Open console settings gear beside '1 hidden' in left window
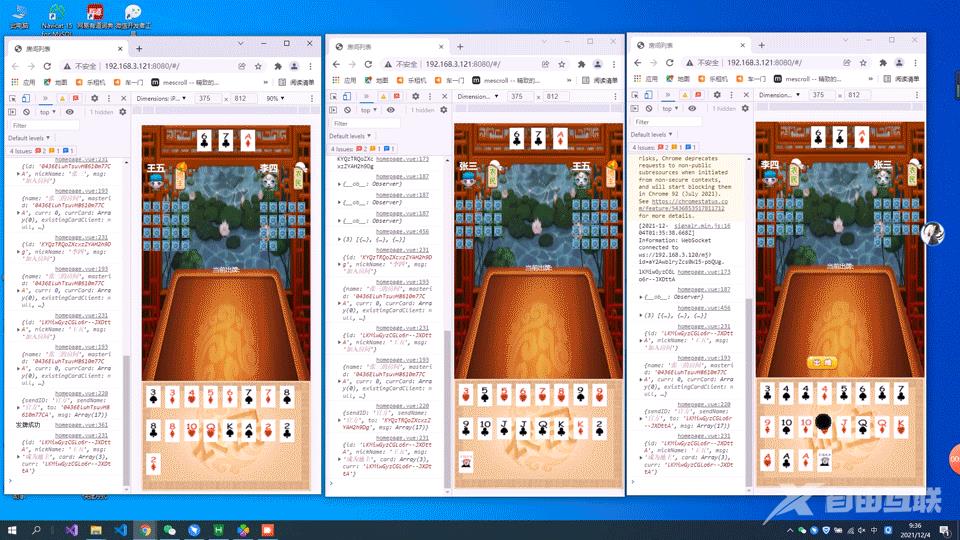Screen dimensions: 960x540 pos(122,112)
